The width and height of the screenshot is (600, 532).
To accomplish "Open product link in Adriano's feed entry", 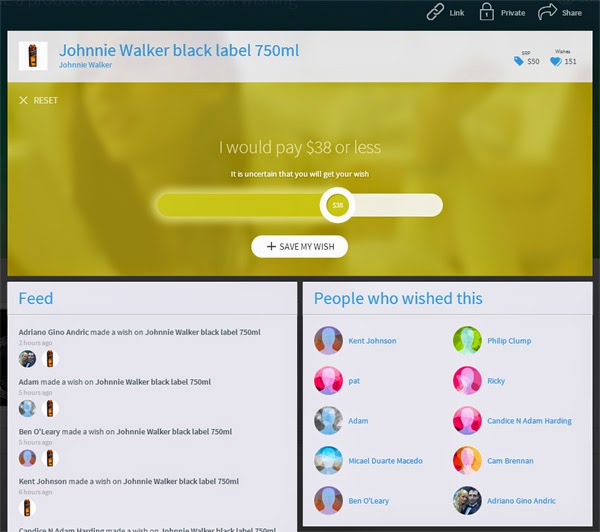I will click(203, 332).
